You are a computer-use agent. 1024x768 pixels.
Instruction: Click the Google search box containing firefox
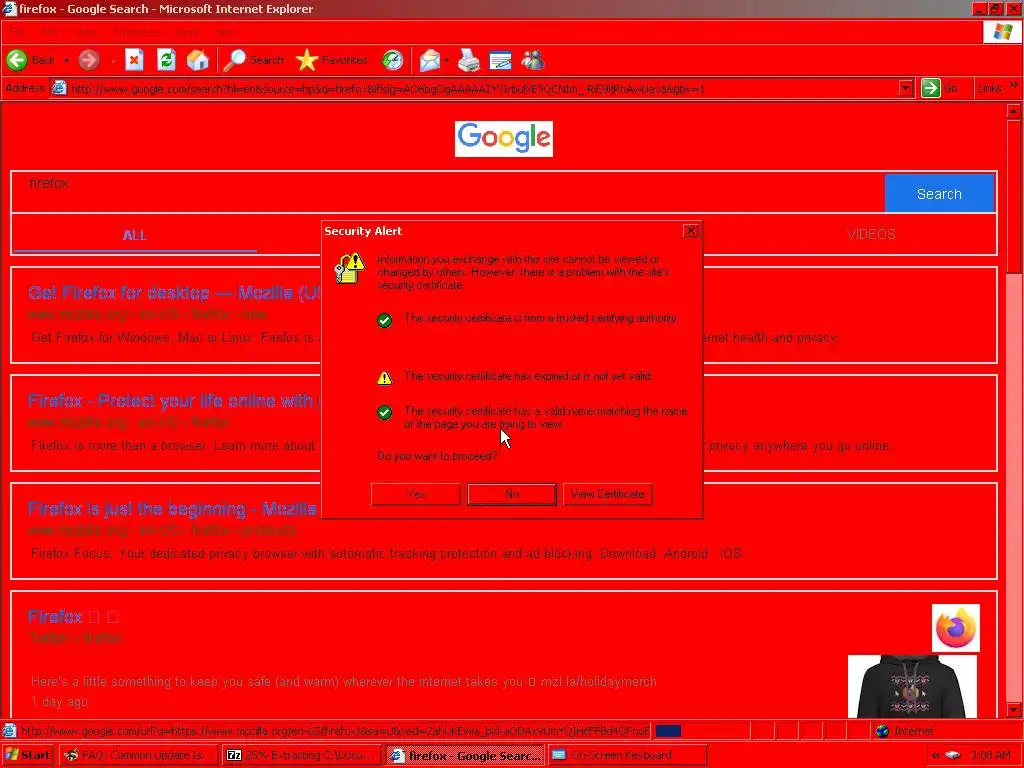tap(448, 193)
